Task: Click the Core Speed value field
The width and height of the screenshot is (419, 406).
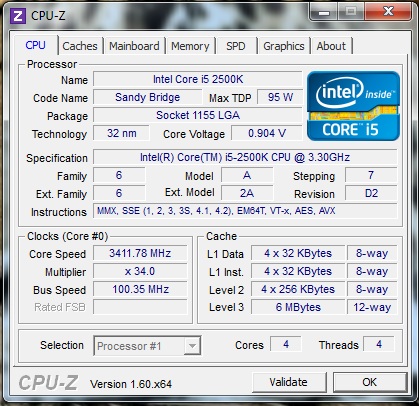Action: point(140,253)
